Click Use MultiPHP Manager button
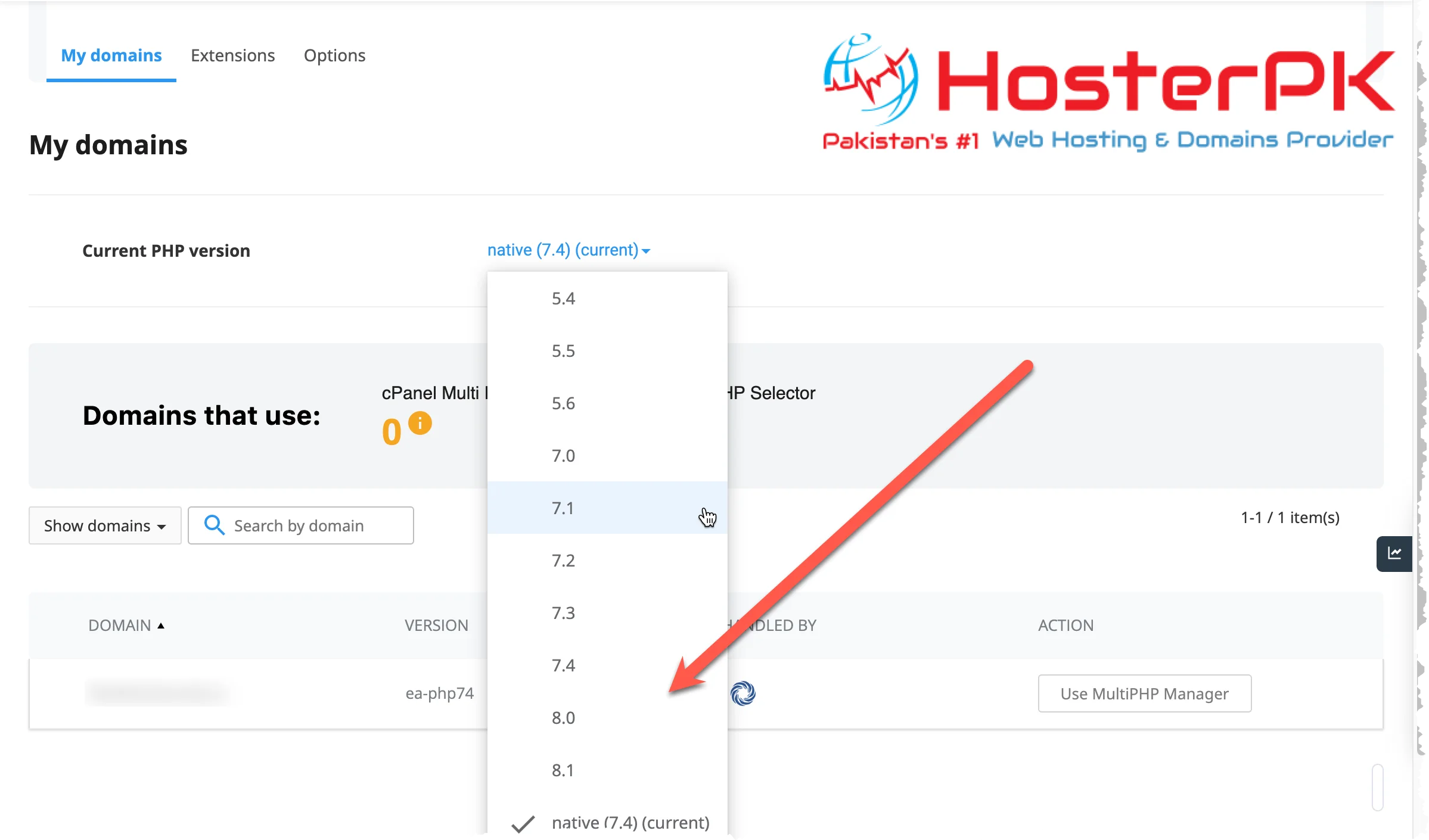This screenshot has height=840, width=1429. click(1145, 693)
